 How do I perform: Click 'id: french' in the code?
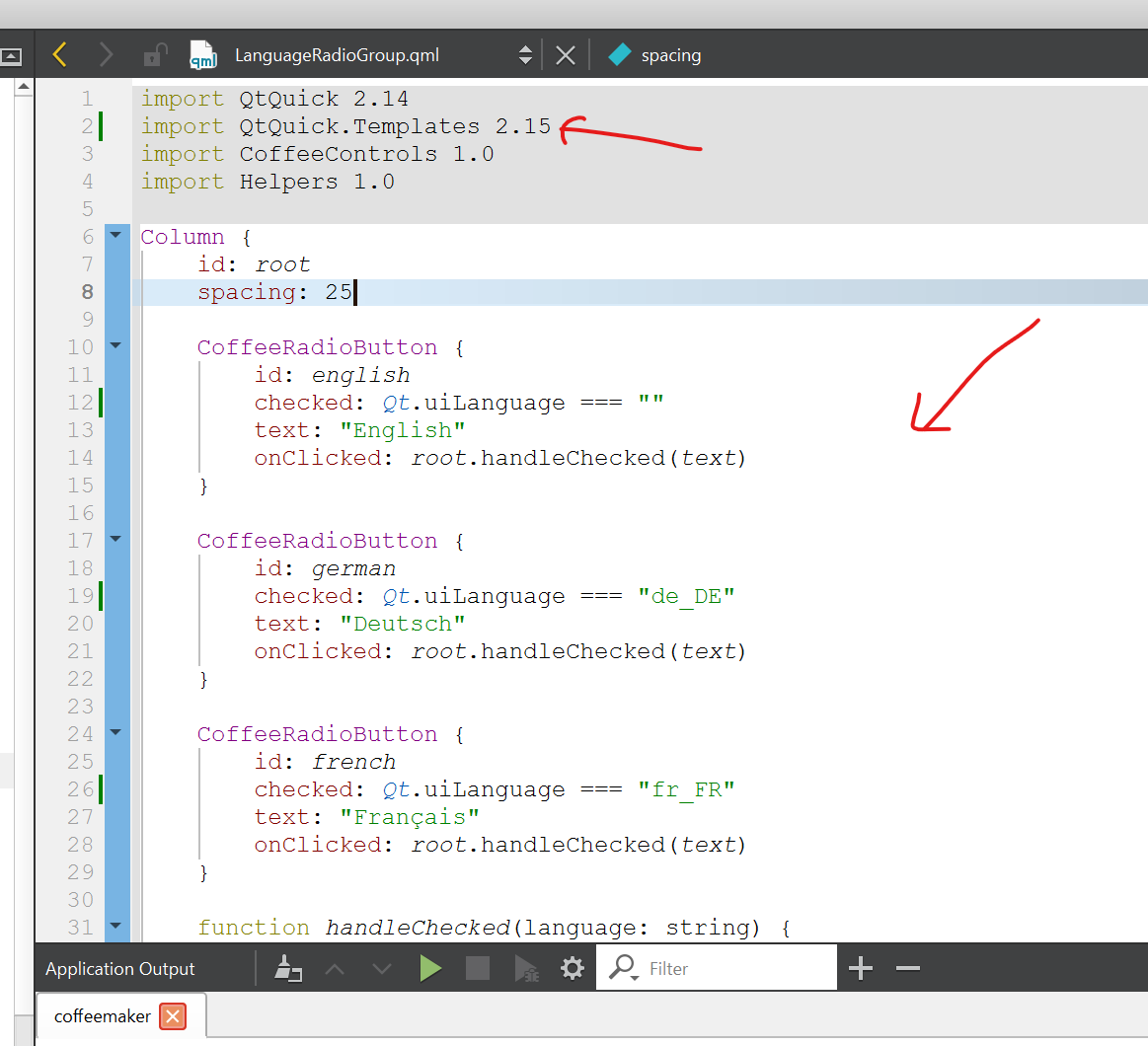pyautogui.click(x=325, y=762)
